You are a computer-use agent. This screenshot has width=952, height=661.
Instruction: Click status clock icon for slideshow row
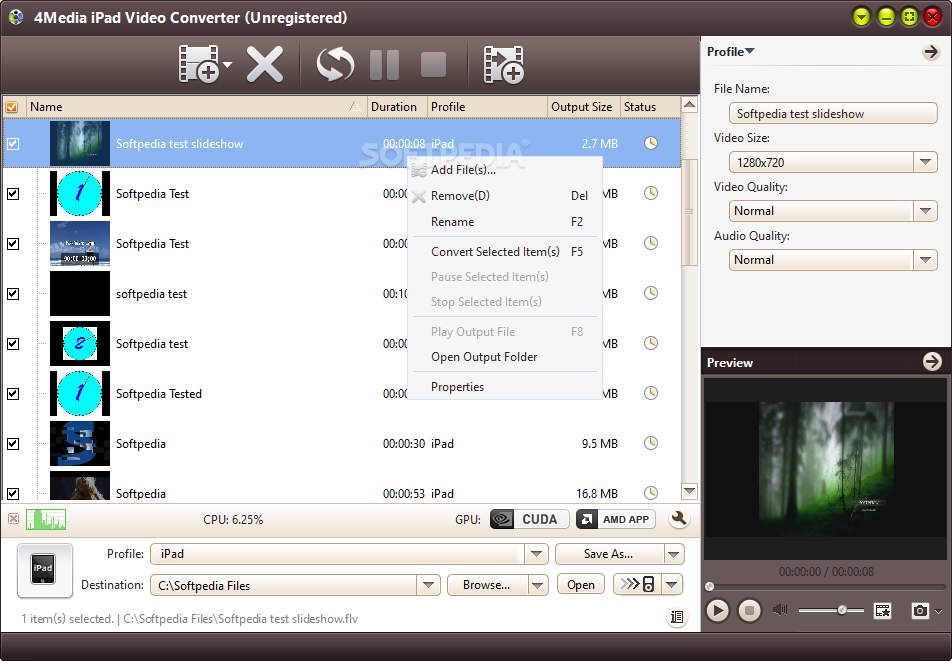point(651,143)
